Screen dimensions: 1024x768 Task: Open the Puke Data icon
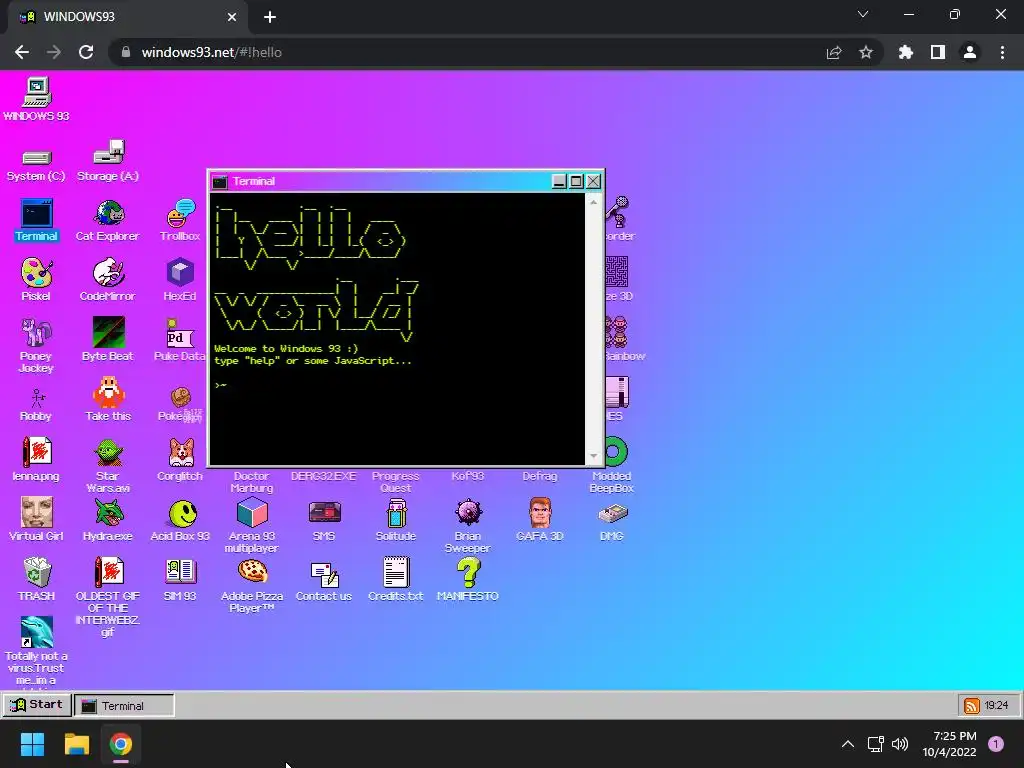point(179,334)
